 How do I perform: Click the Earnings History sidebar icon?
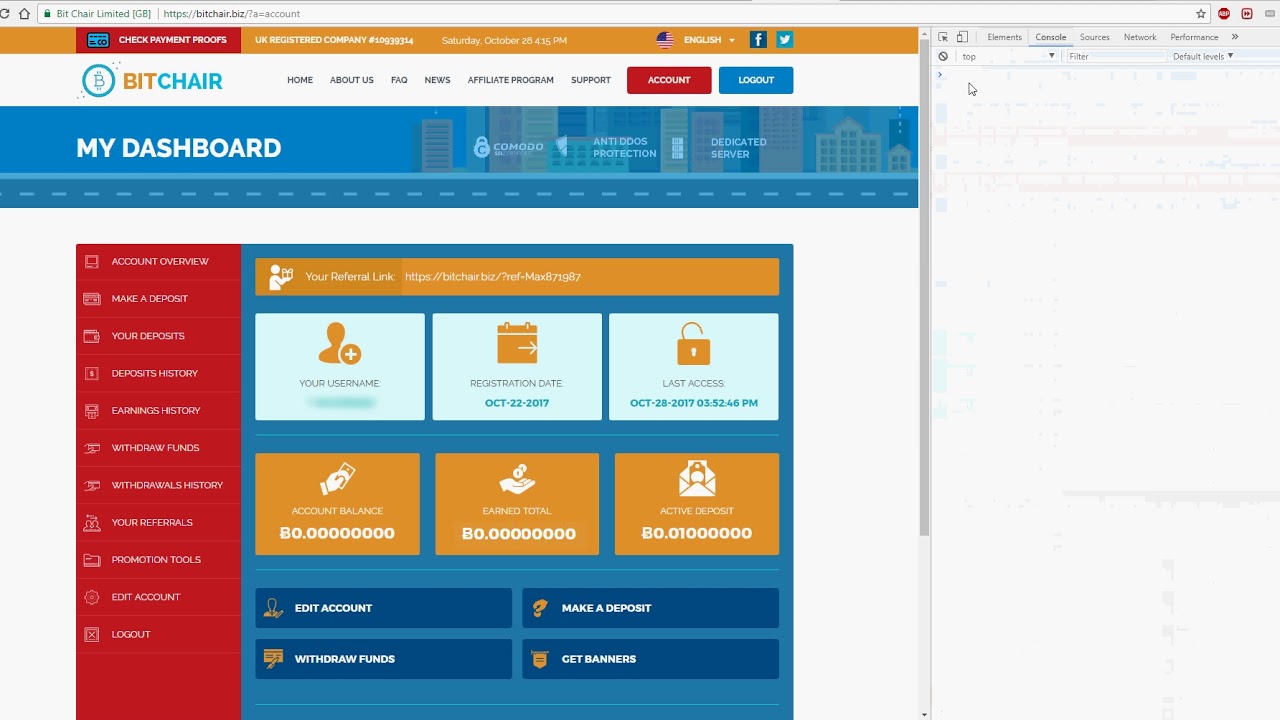coord(92,411)
